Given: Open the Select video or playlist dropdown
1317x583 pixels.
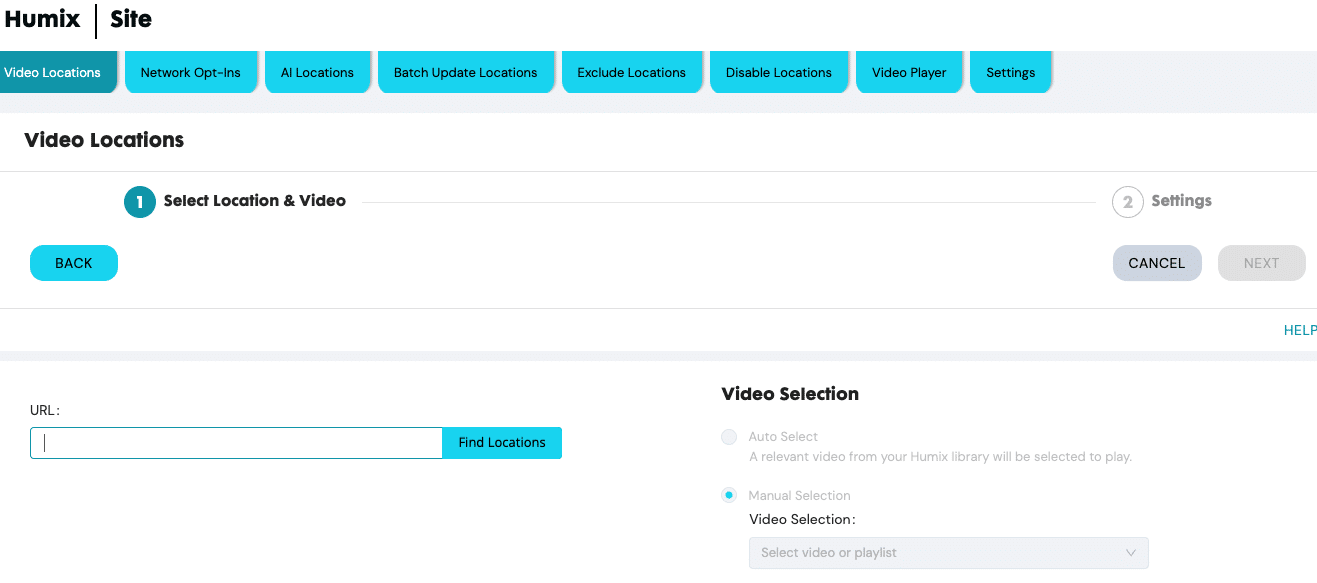Looking at the screenshot, I should point(948,553).
